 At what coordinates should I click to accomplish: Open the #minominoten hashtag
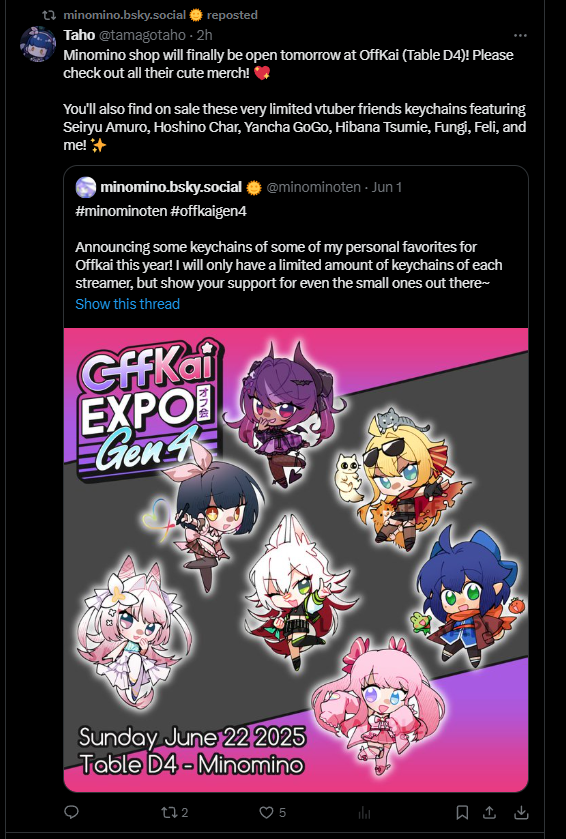coord(121,211)
